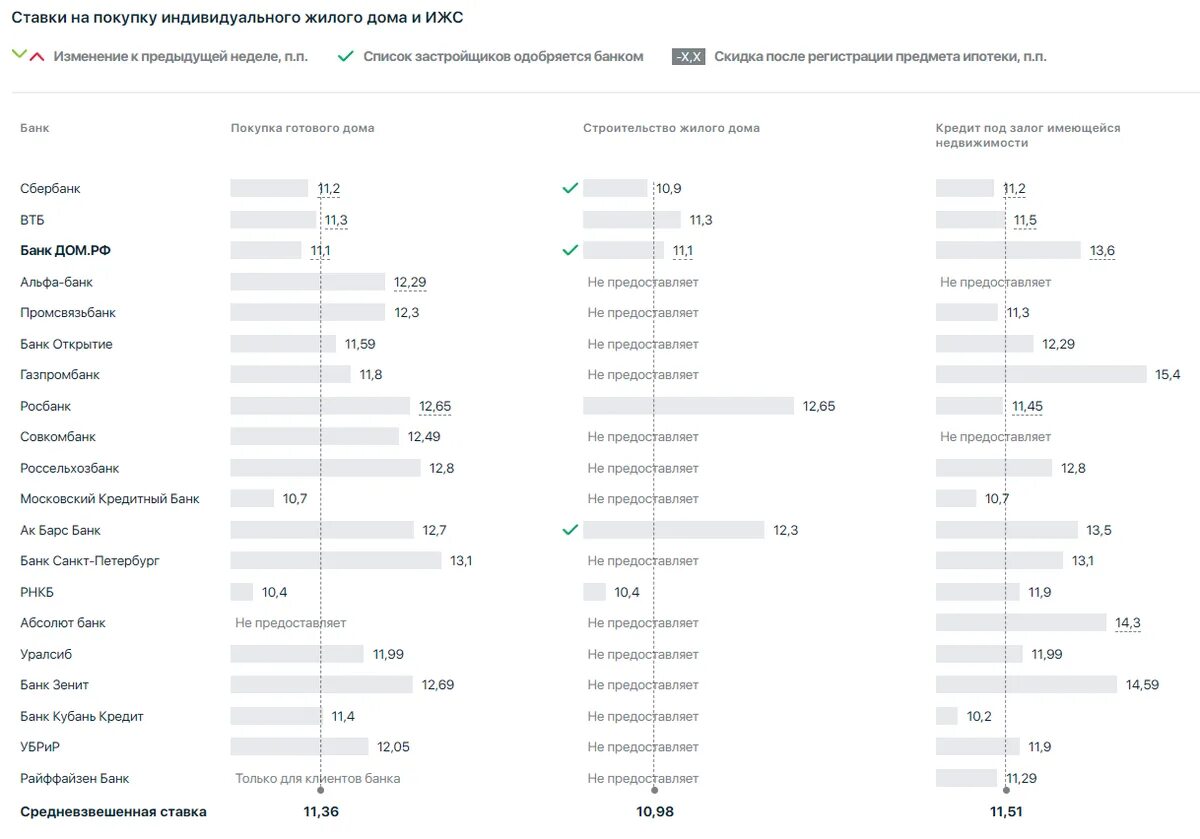Click the green checkmark in the Банк ДОМ.РФ row
This screenshot has height=839, width=1200.
click(570, 250)
